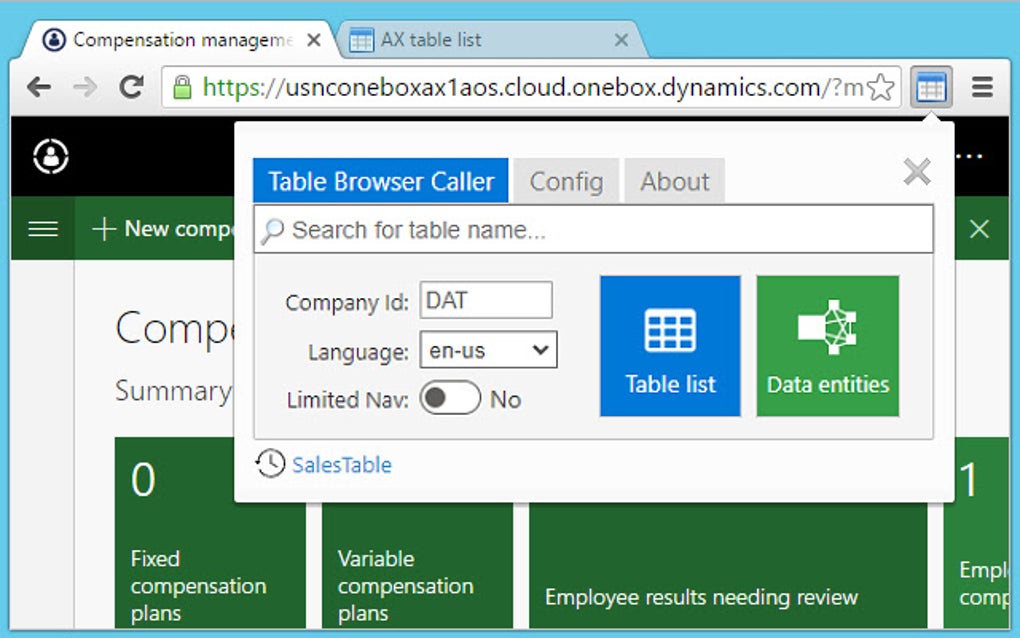
Task: Click the green padlock in the address bar
Action: (182, 86)
